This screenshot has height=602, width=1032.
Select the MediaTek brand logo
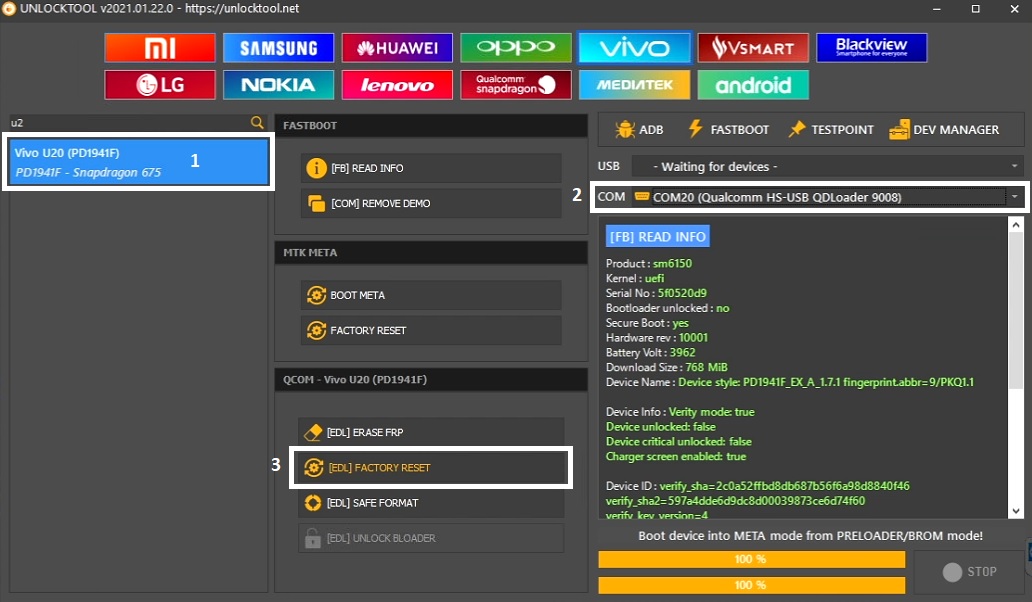pyautogui.click(x=634, y=85)
